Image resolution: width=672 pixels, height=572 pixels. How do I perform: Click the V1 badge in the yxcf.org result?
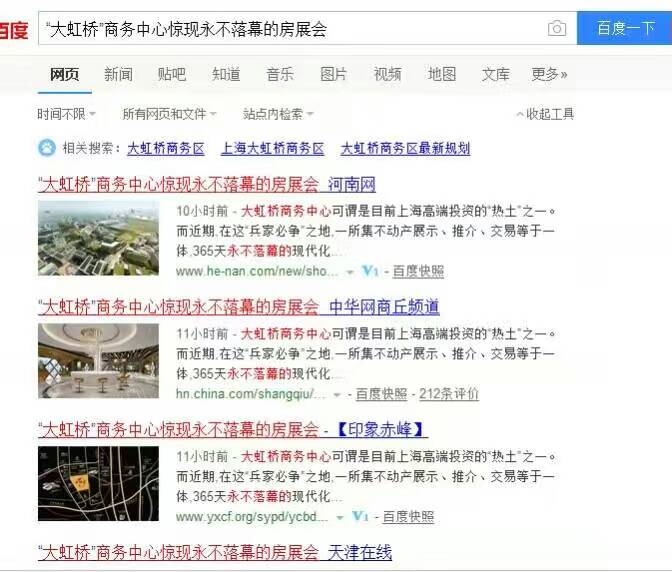click(360, 516)
